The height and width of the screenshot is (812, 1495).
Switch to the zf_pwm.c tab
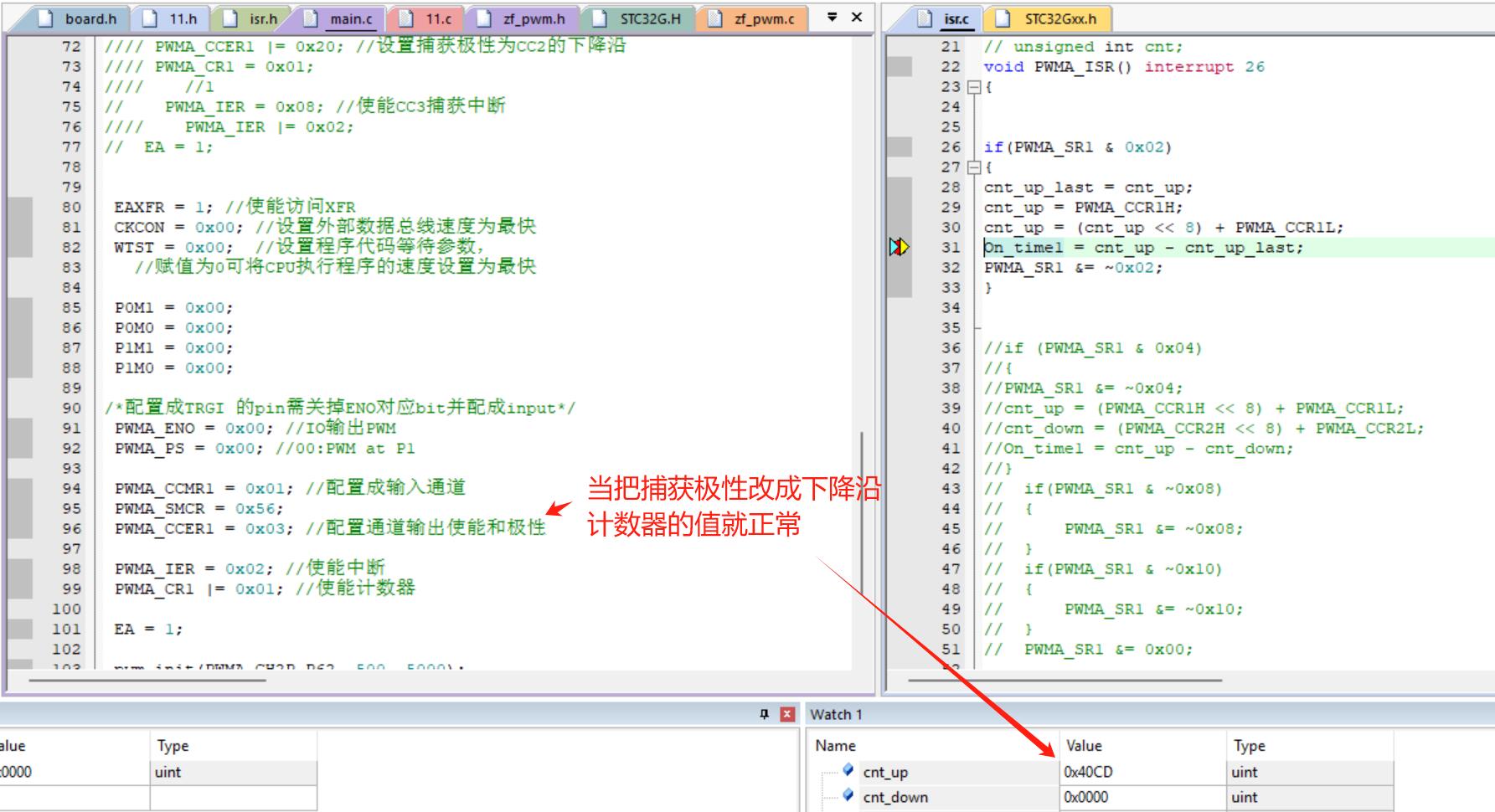752,18
